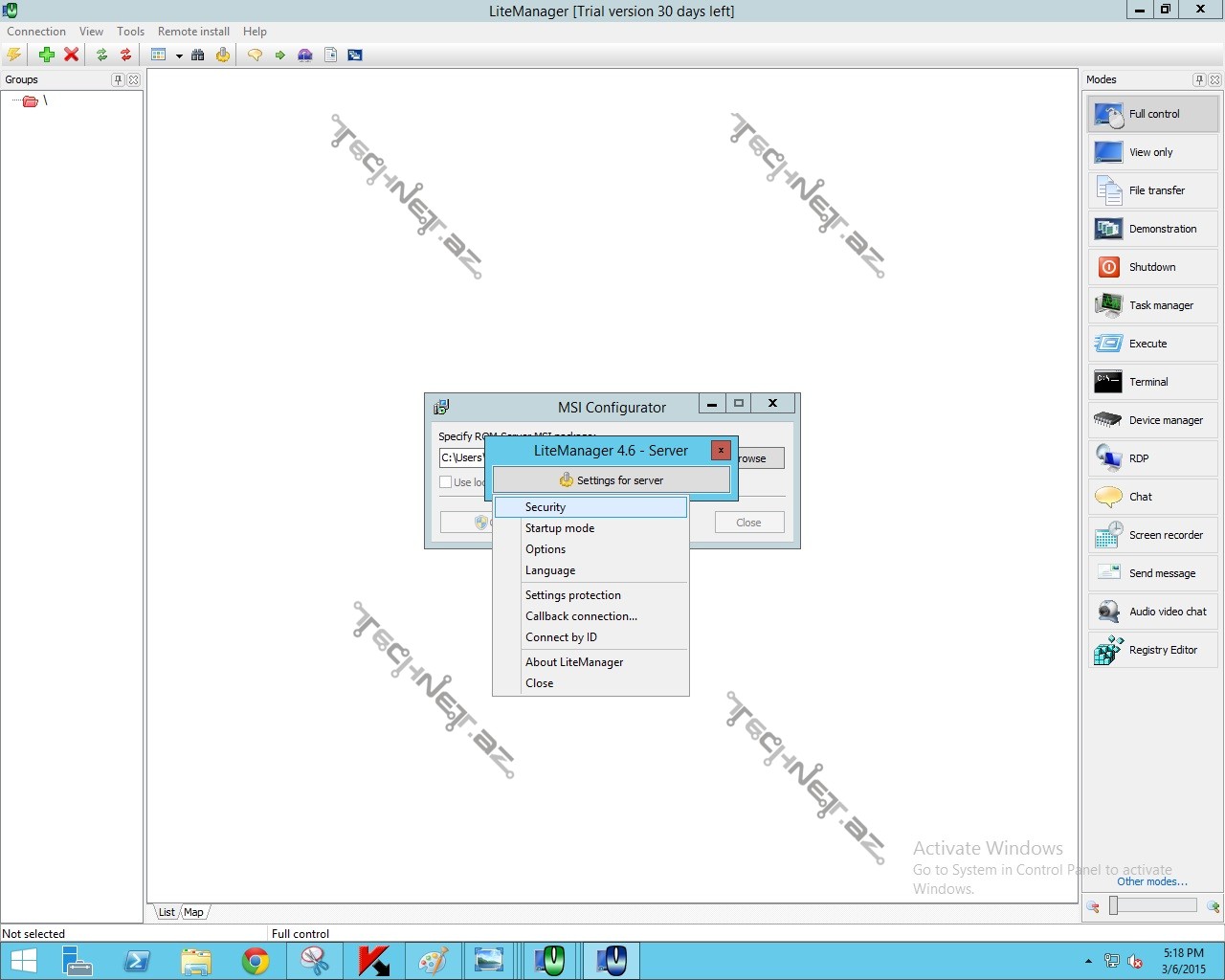1225x980 pixels.
Task: Toggle the 'Use log' checkbox in MSI Configurator
Action: tap(446, 482)
